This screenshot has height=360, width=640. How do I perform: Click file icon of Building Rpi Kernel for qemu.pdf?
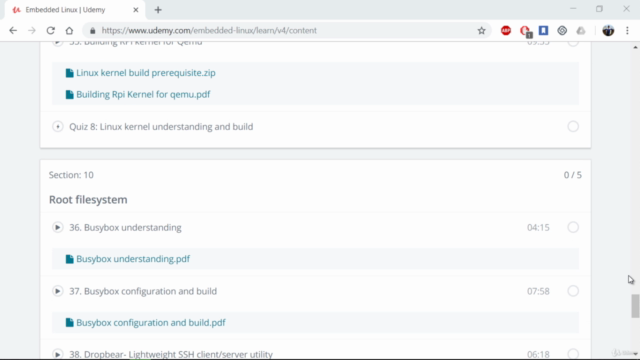coord(69,95)
